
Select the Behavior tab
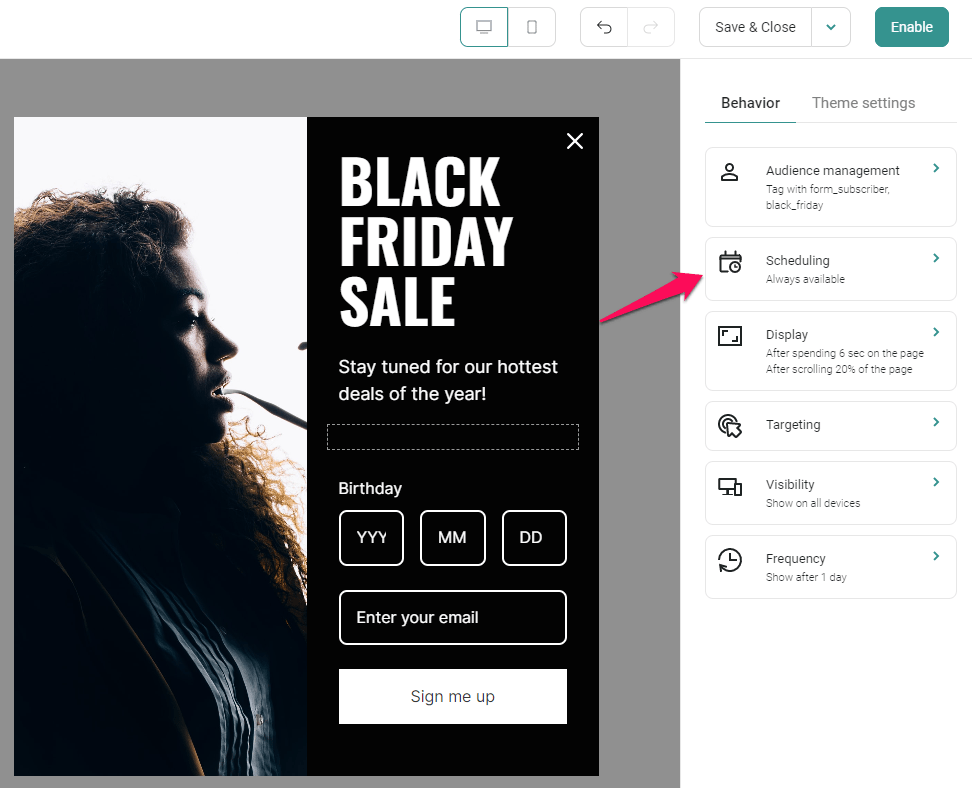click(750, 103)
